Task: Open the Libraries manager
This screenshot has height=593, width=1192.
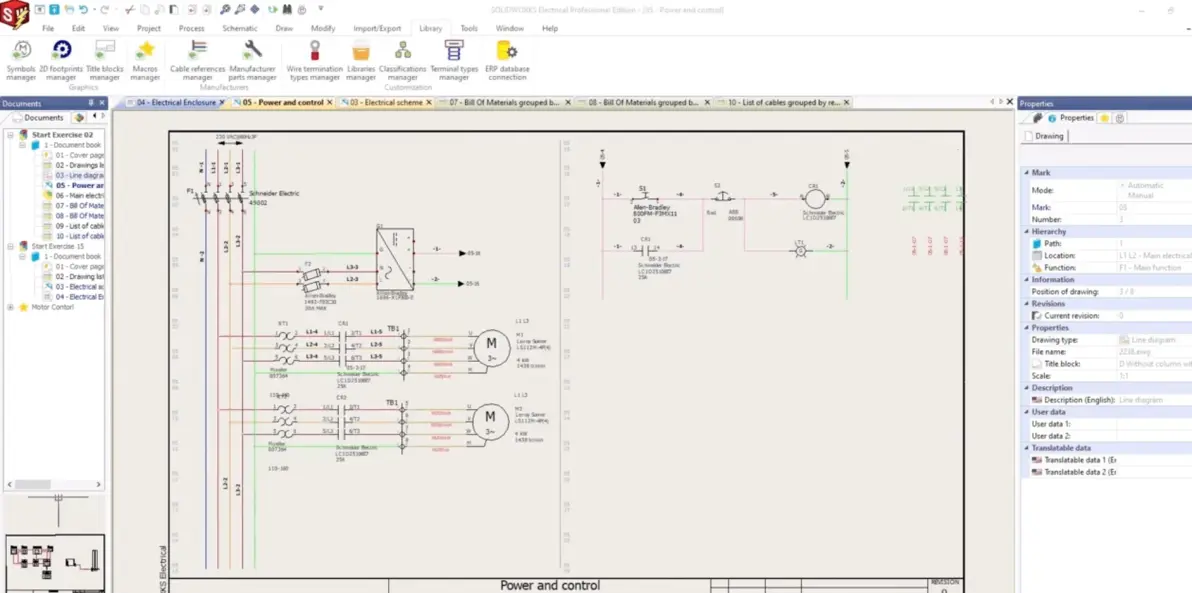Action: [361, 60]
